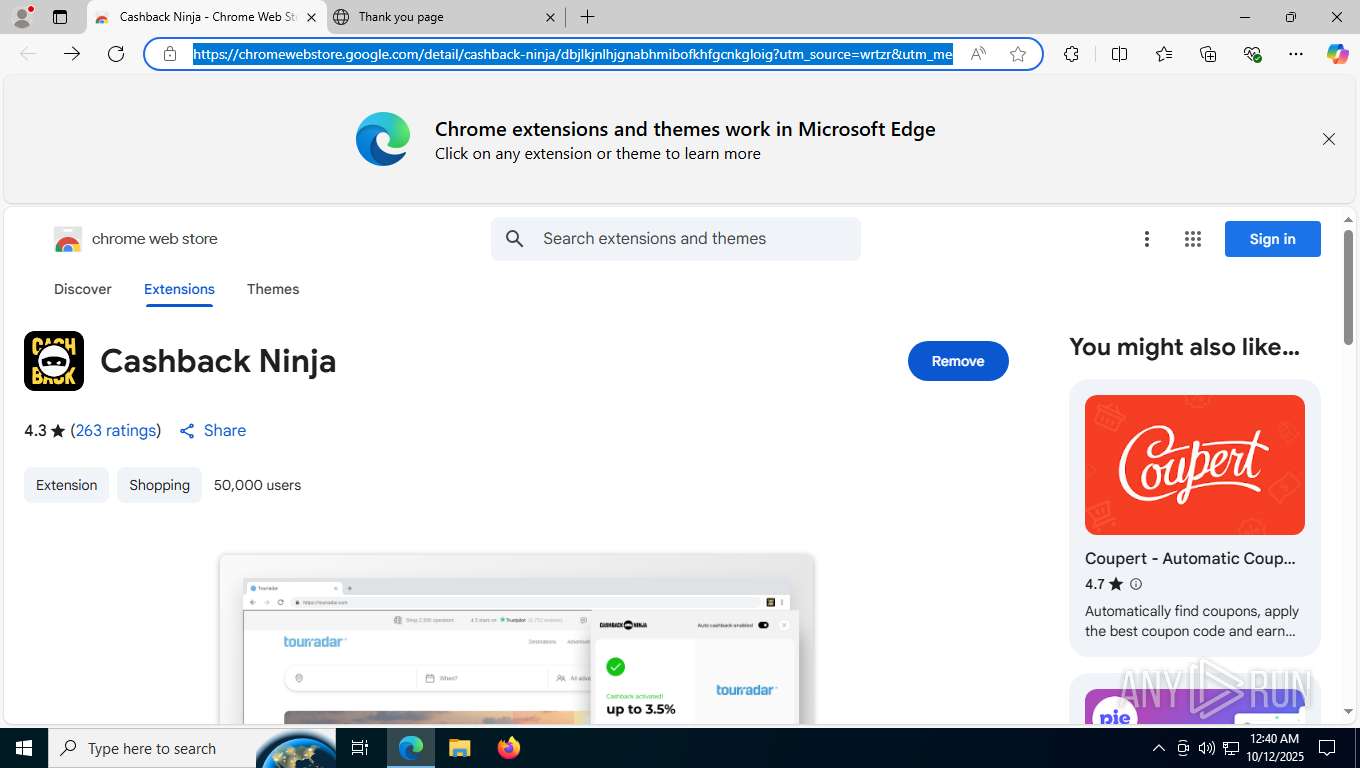Open the Coupert extension thumbnail
Screen dimensions: 1360x768
click(x=1195, y=465)
